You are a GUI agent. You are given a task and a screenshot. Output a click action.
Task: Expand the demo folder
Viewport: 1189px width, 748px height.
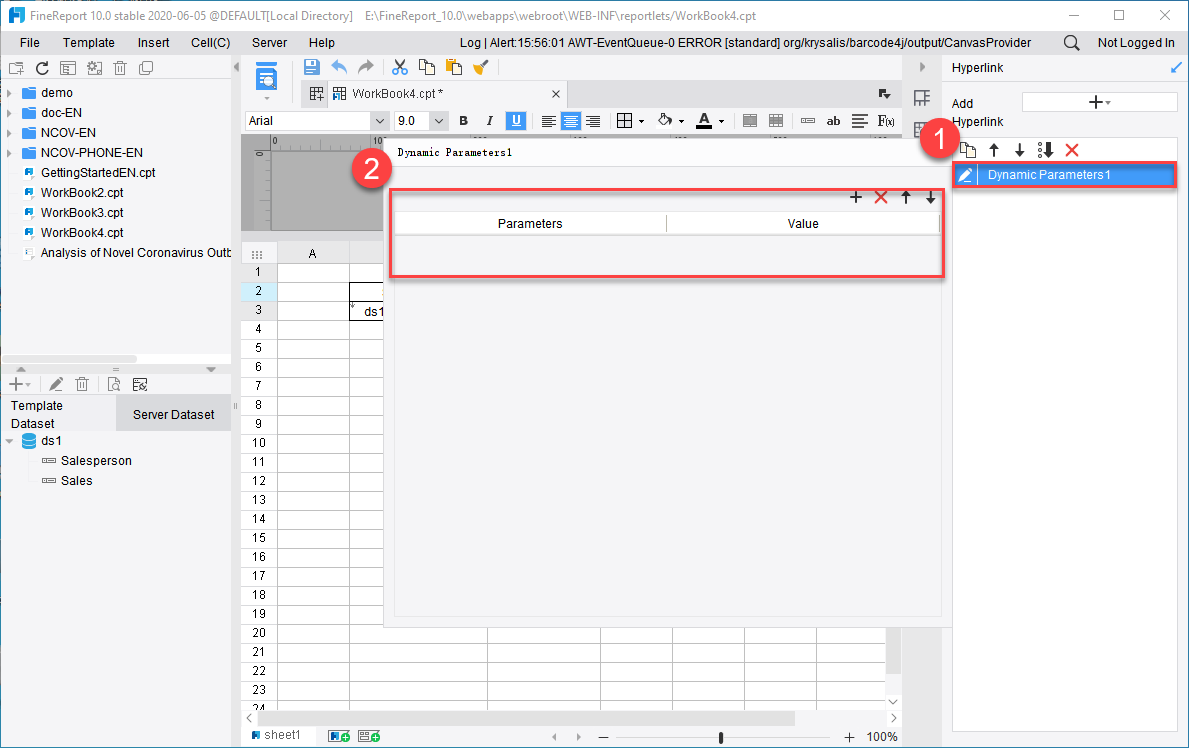9,93
